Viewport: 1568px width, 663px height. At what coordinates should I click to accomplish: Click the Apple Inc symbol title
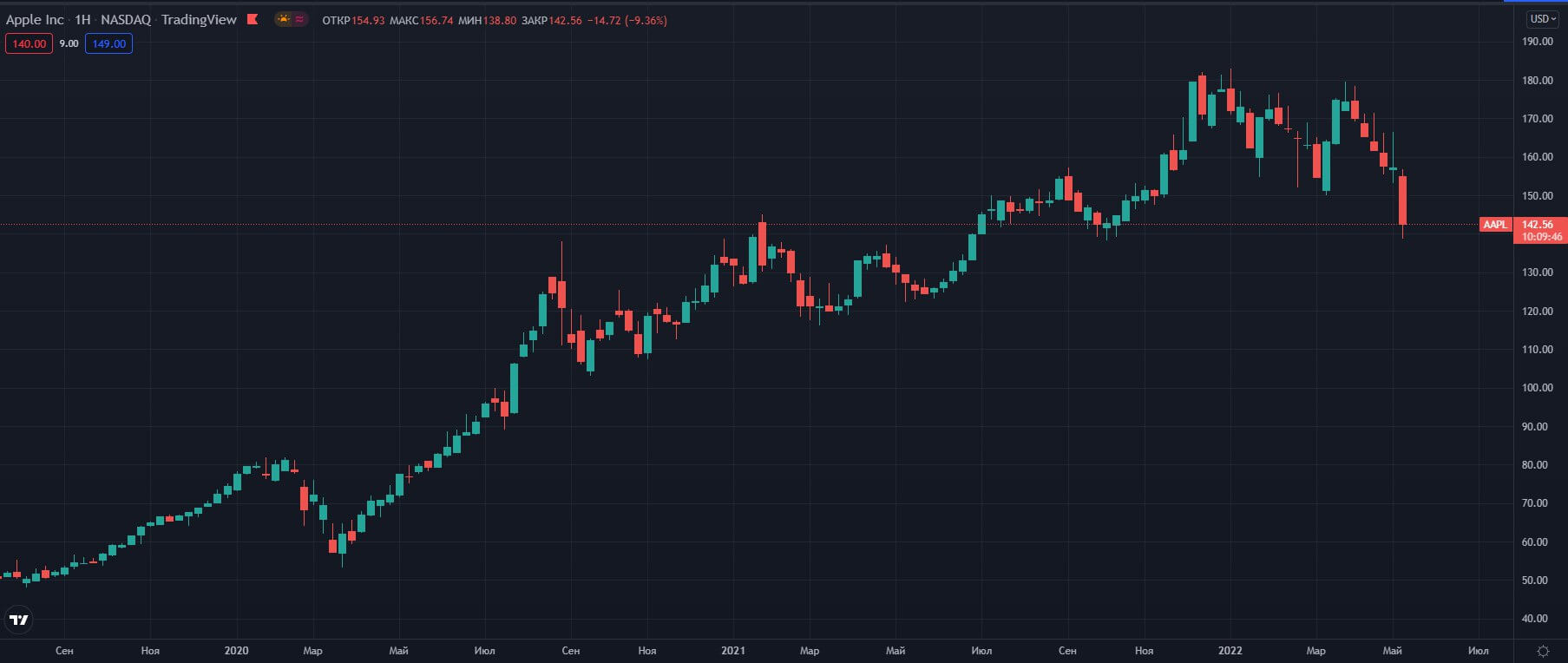click(35, 19)
